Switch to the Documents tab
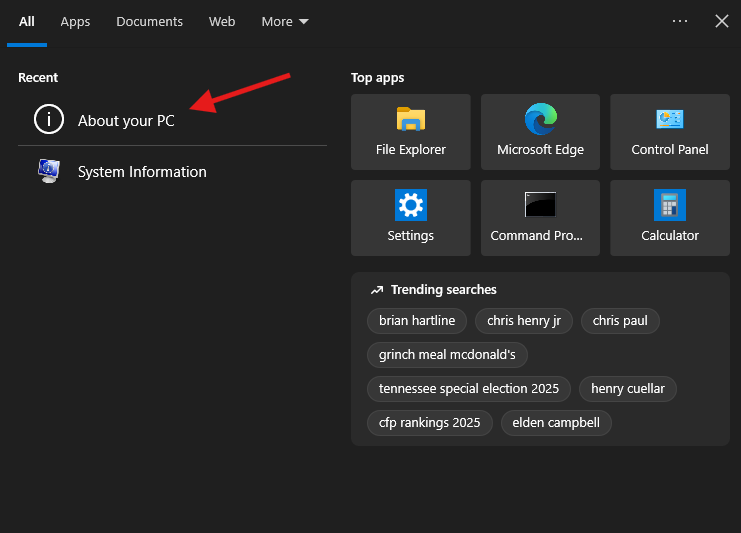This screenshot has height=533, width=741. coord(149,21)
